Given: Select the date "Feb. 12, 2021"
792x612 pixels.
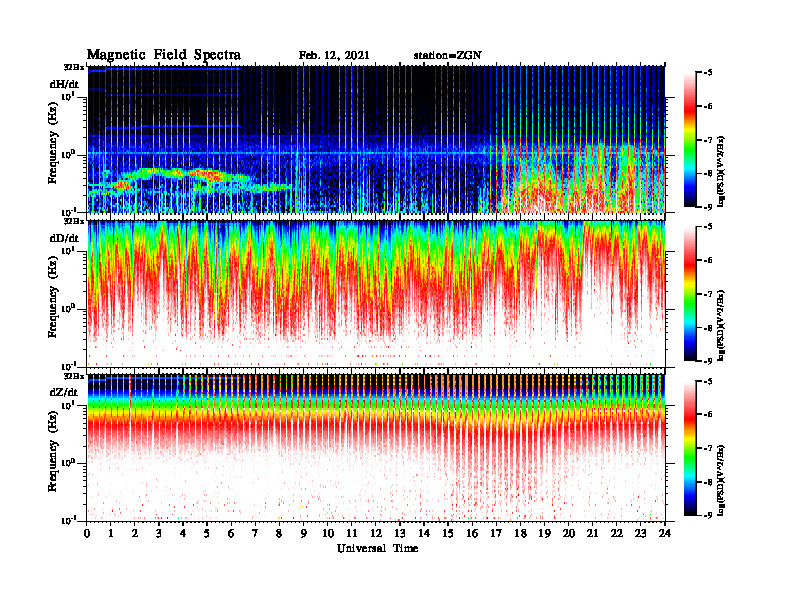Looking at the screenshot, I should tap(334, 56).
